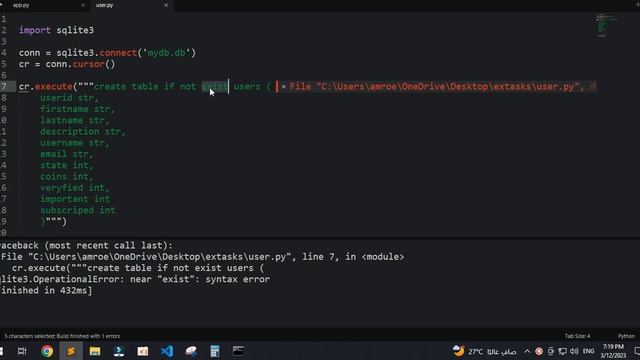Click on the 'import sqlite3' line
The height and width of the screenshot is (360, 640).
pos(56,30)
